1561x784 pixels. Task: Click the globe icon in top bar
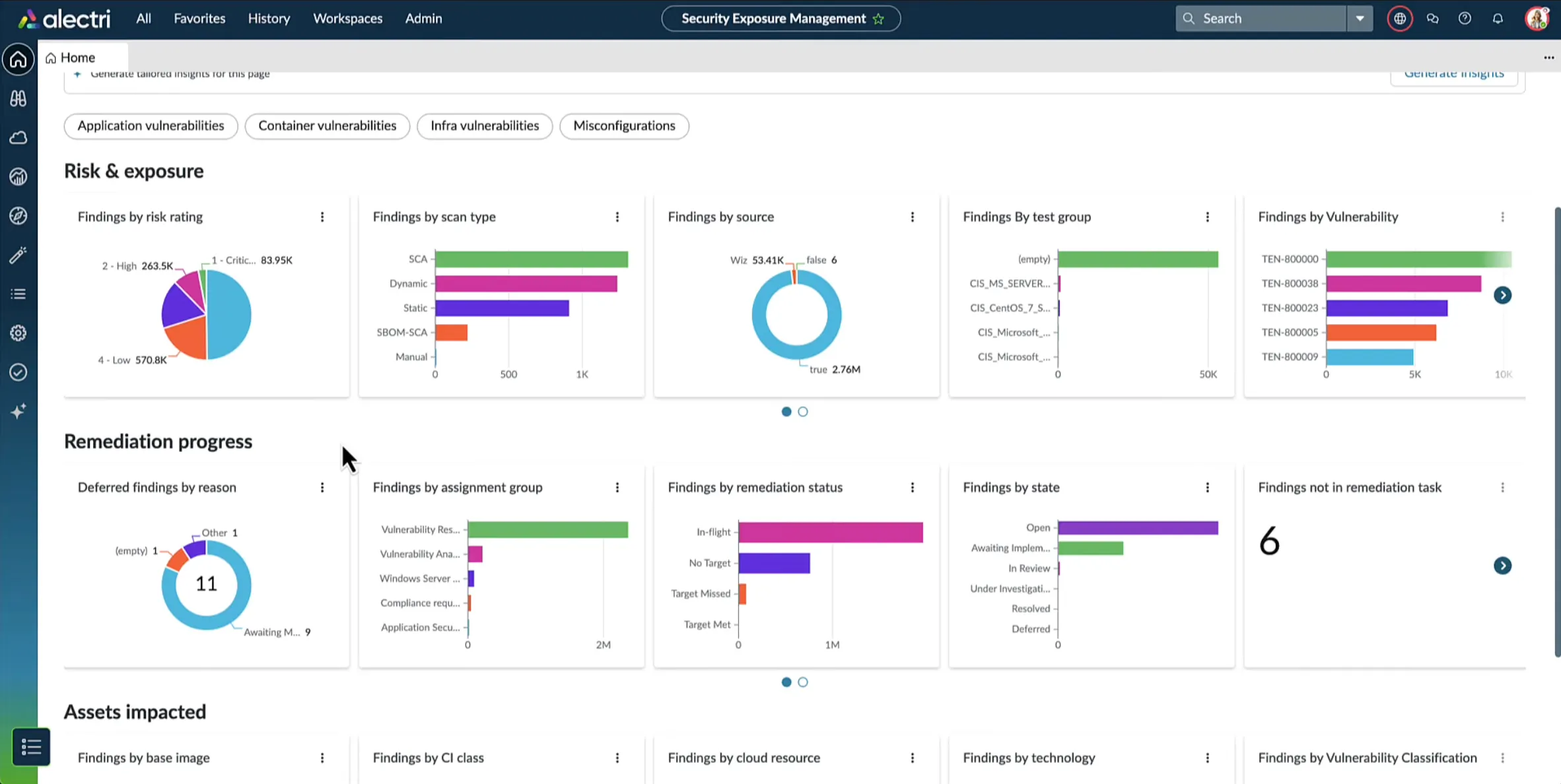[x=1399, y=18]
